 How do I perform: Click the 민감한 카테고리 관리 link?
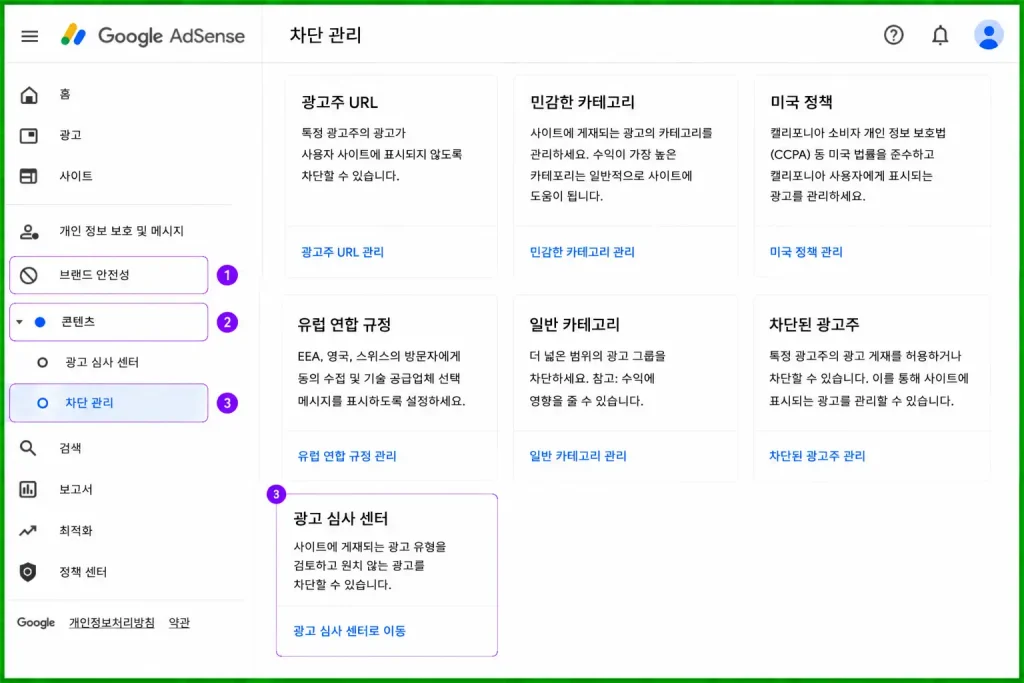point(582,252)
